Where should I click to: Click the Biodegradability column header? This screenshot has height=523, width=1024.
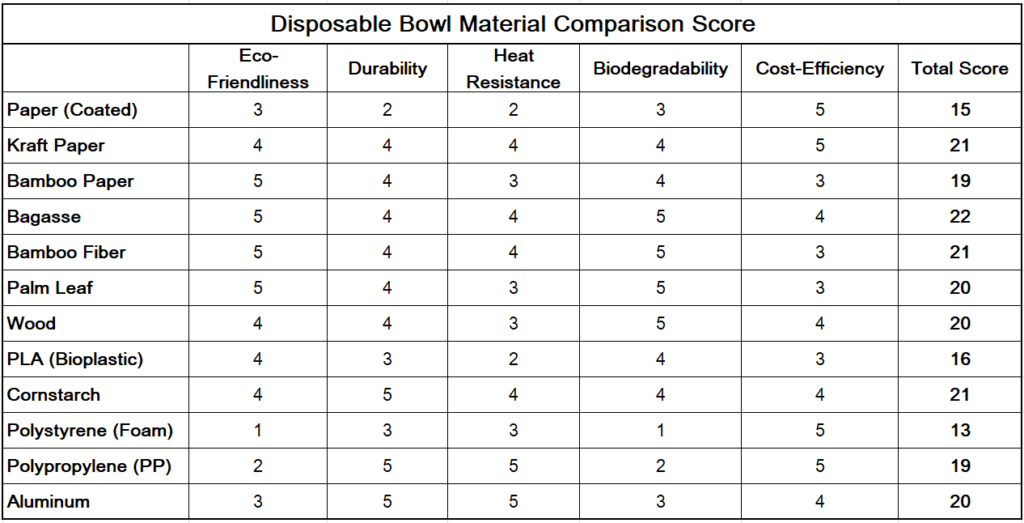pos(660,69)
